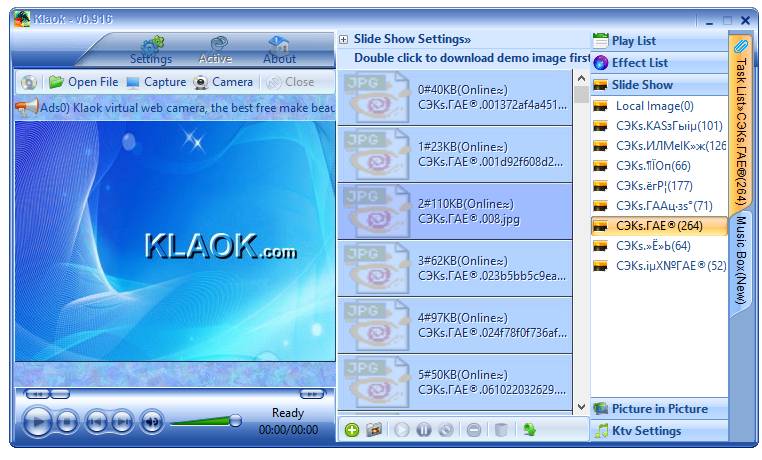
Task: Click the rewind seek button
Action: coord(37,394)
